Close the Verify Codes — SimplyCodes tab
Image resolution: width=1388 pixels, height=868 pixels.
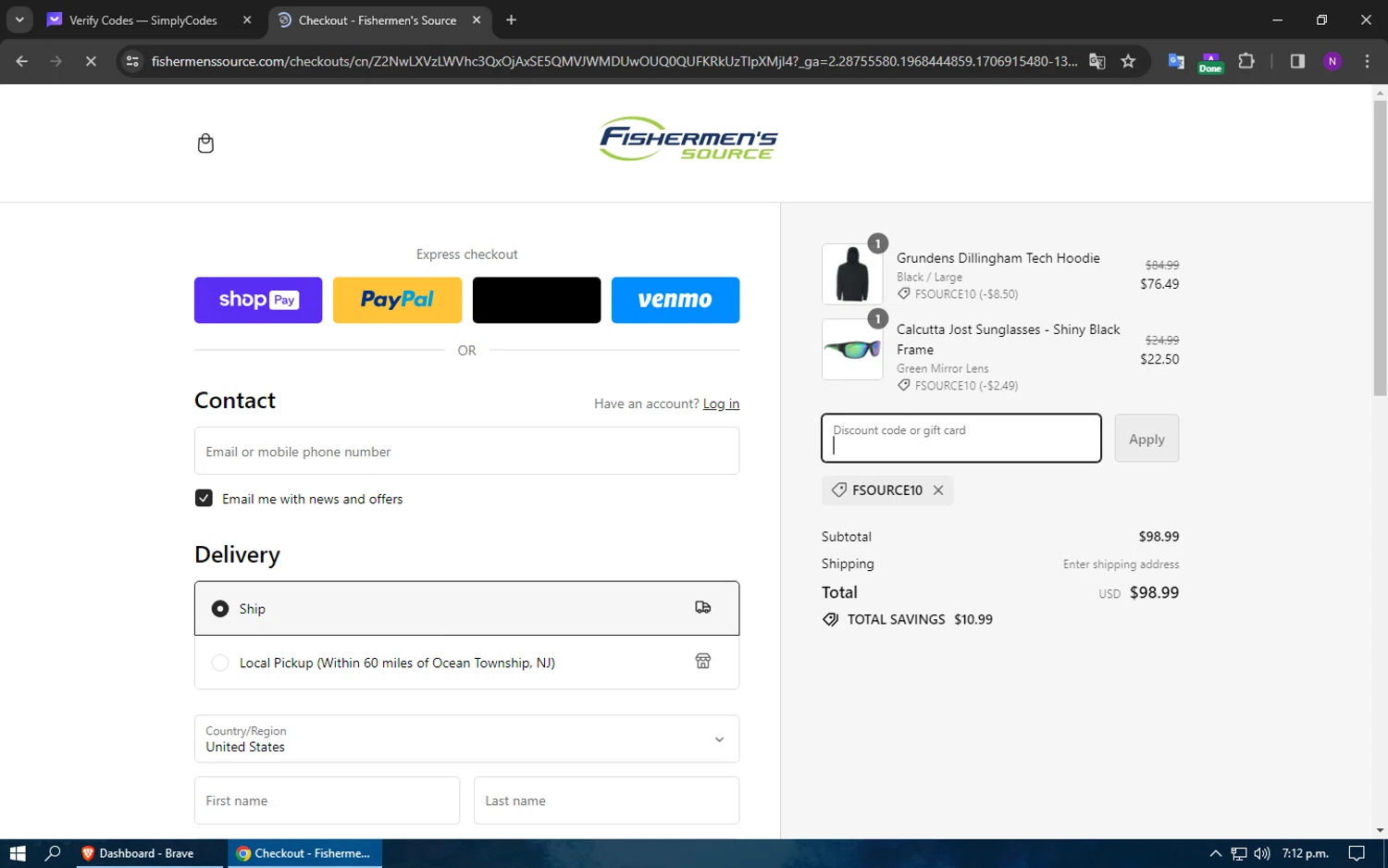coord(247,20)
